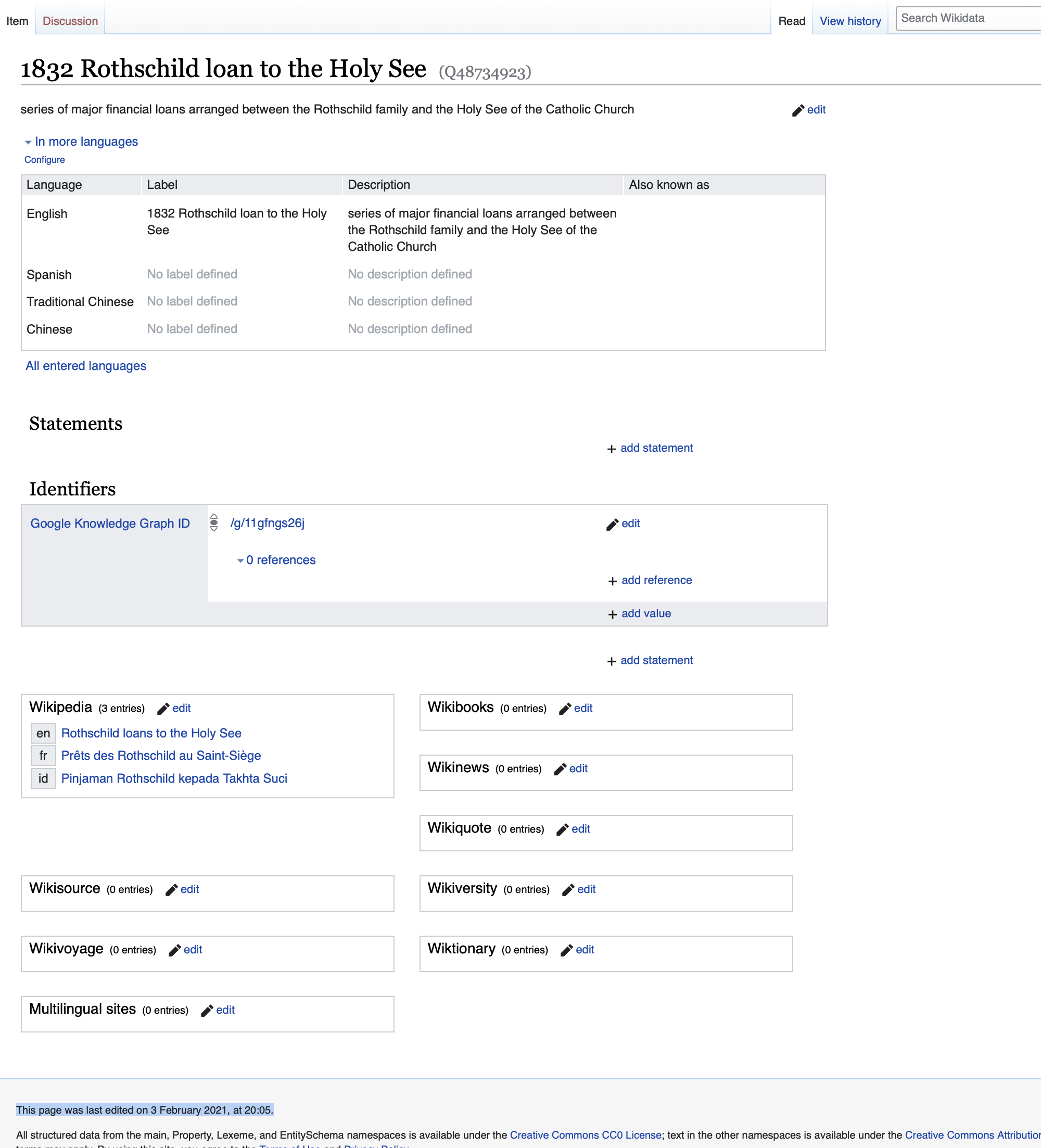
Task: Click the pencil icon beside the item description
Action: pos(798,110)
